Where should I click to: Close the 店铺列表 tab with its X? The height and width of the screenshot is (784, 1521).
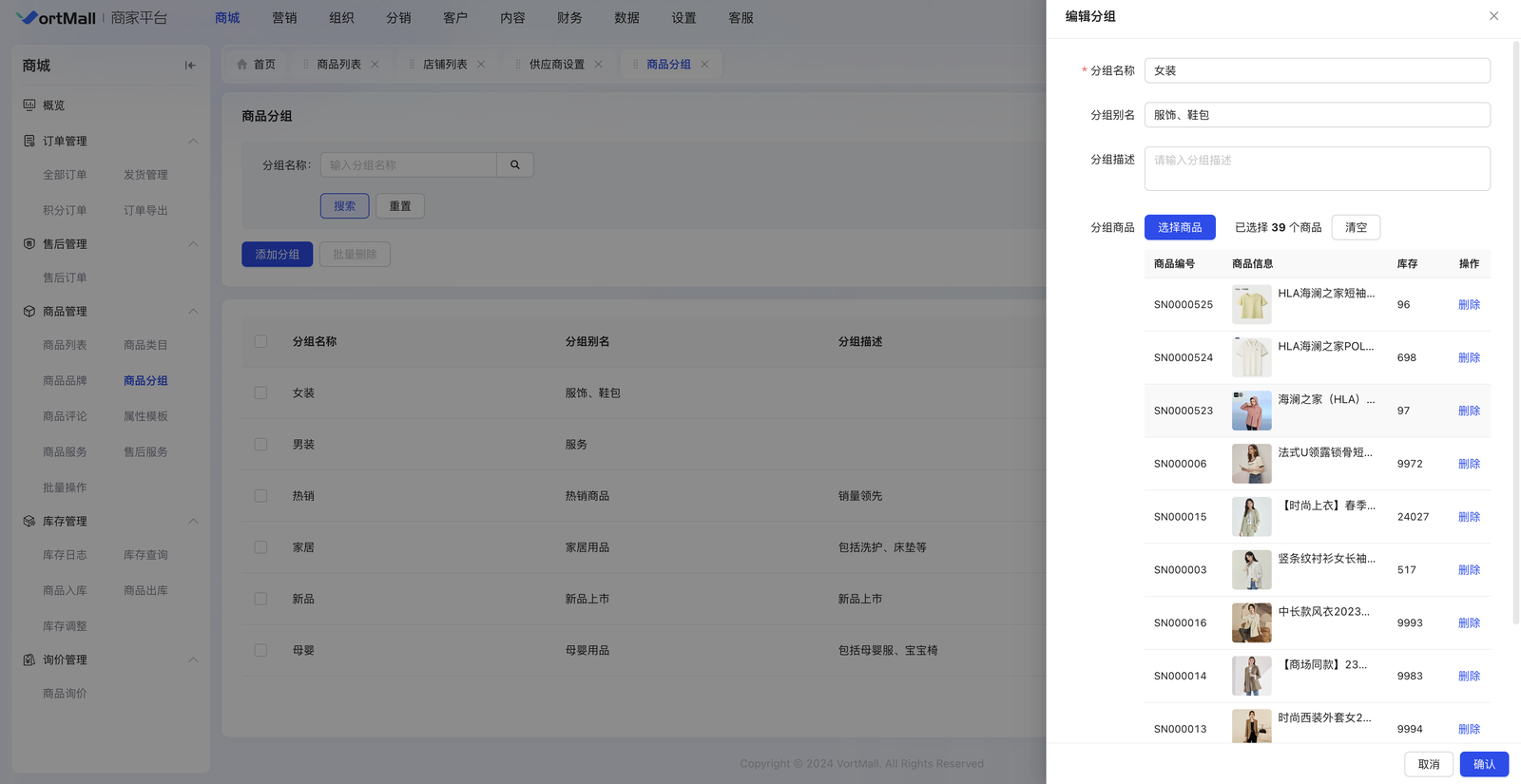pos(481,65)
